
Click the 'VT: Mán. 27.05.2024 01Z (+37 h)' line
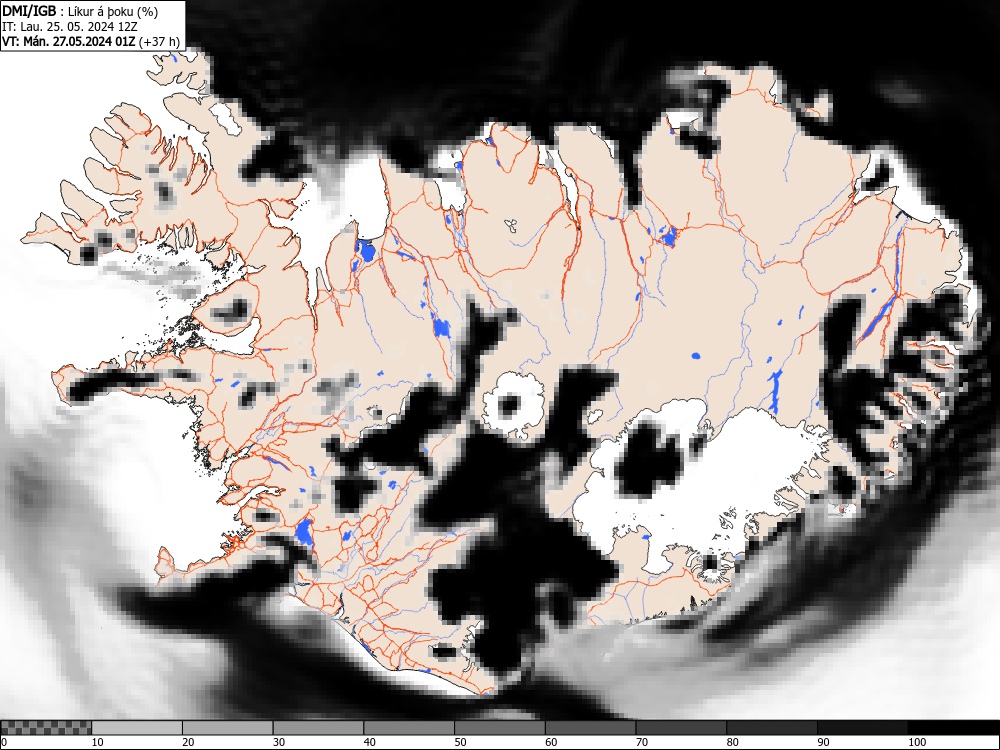(x=91, y=42)
